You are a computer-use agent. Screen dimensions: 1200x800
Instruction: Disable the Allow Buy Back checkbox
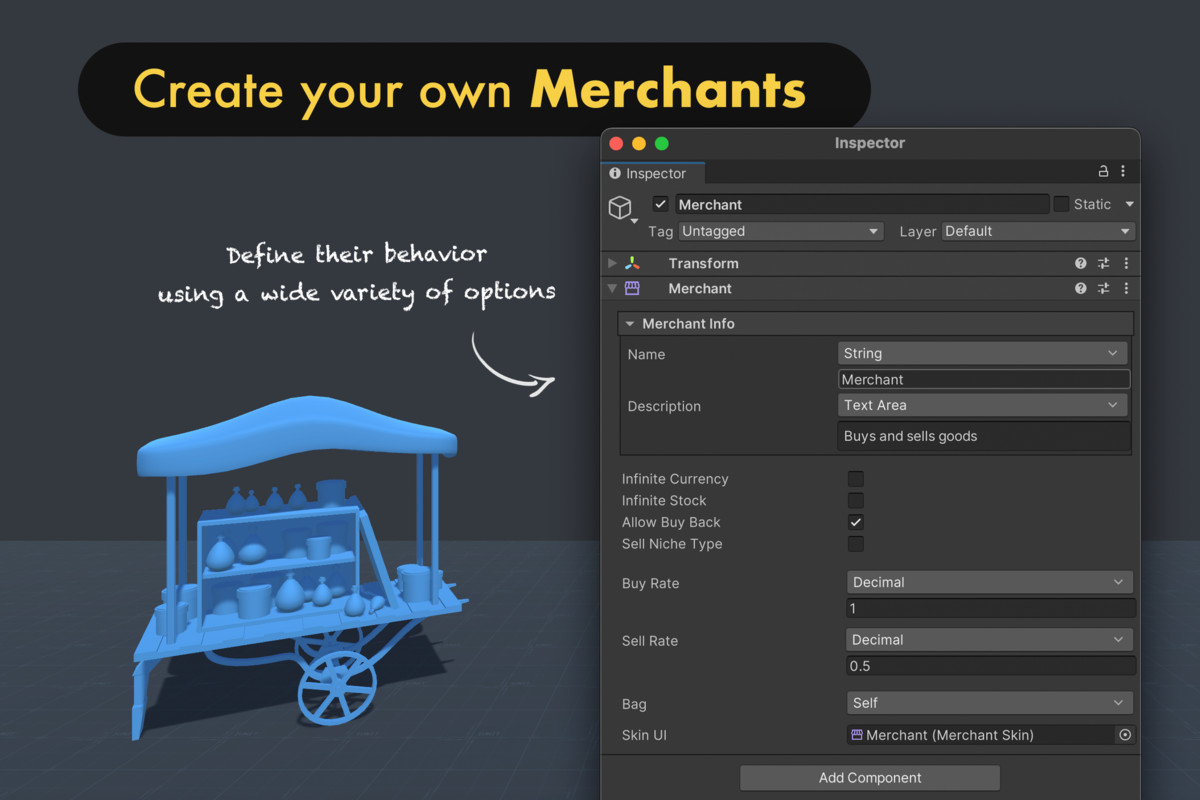click(856, 522)
